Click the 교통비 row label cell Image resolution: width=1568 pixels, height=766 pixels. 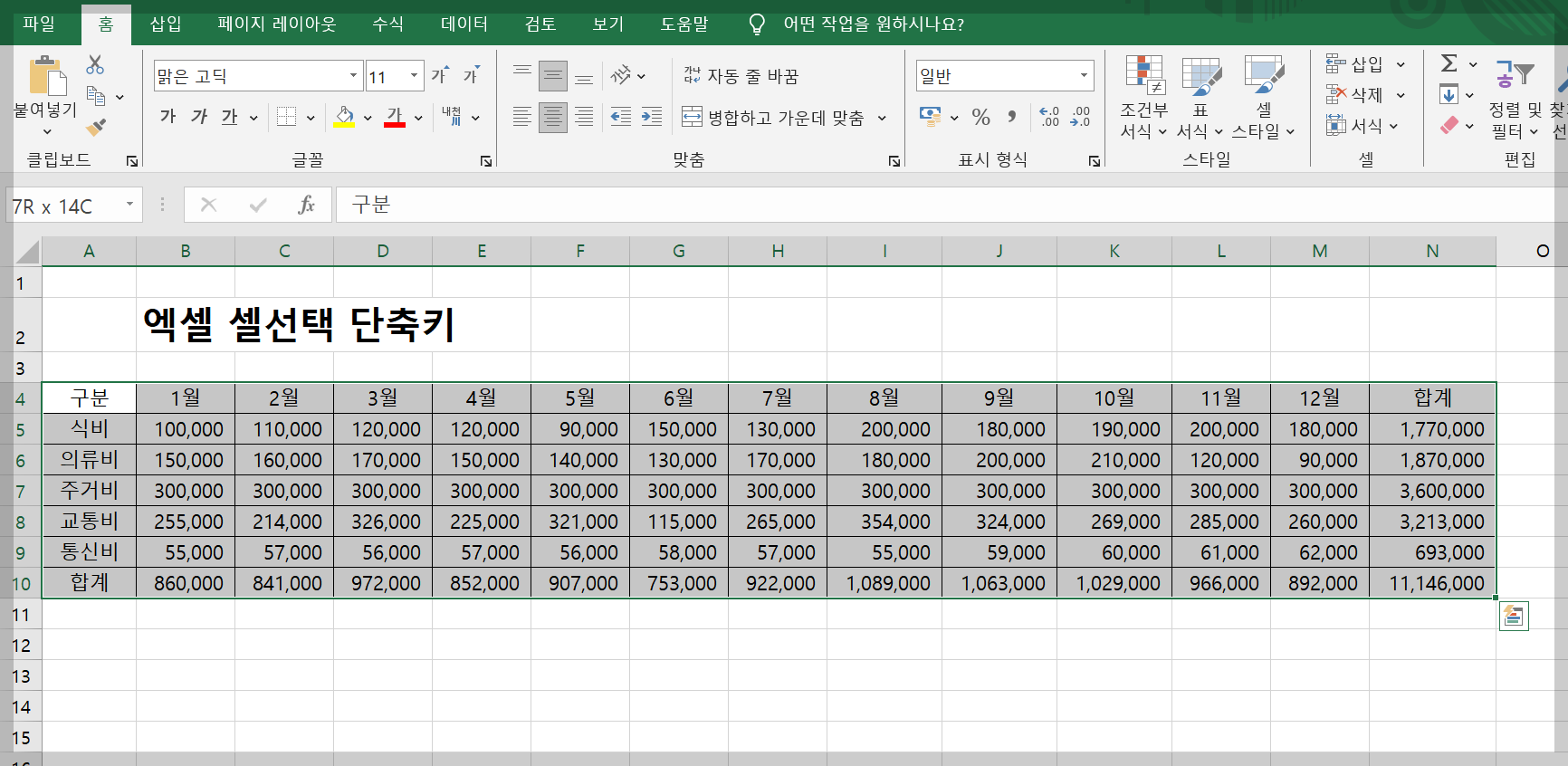pyautogui.click(x=90, y=522)
